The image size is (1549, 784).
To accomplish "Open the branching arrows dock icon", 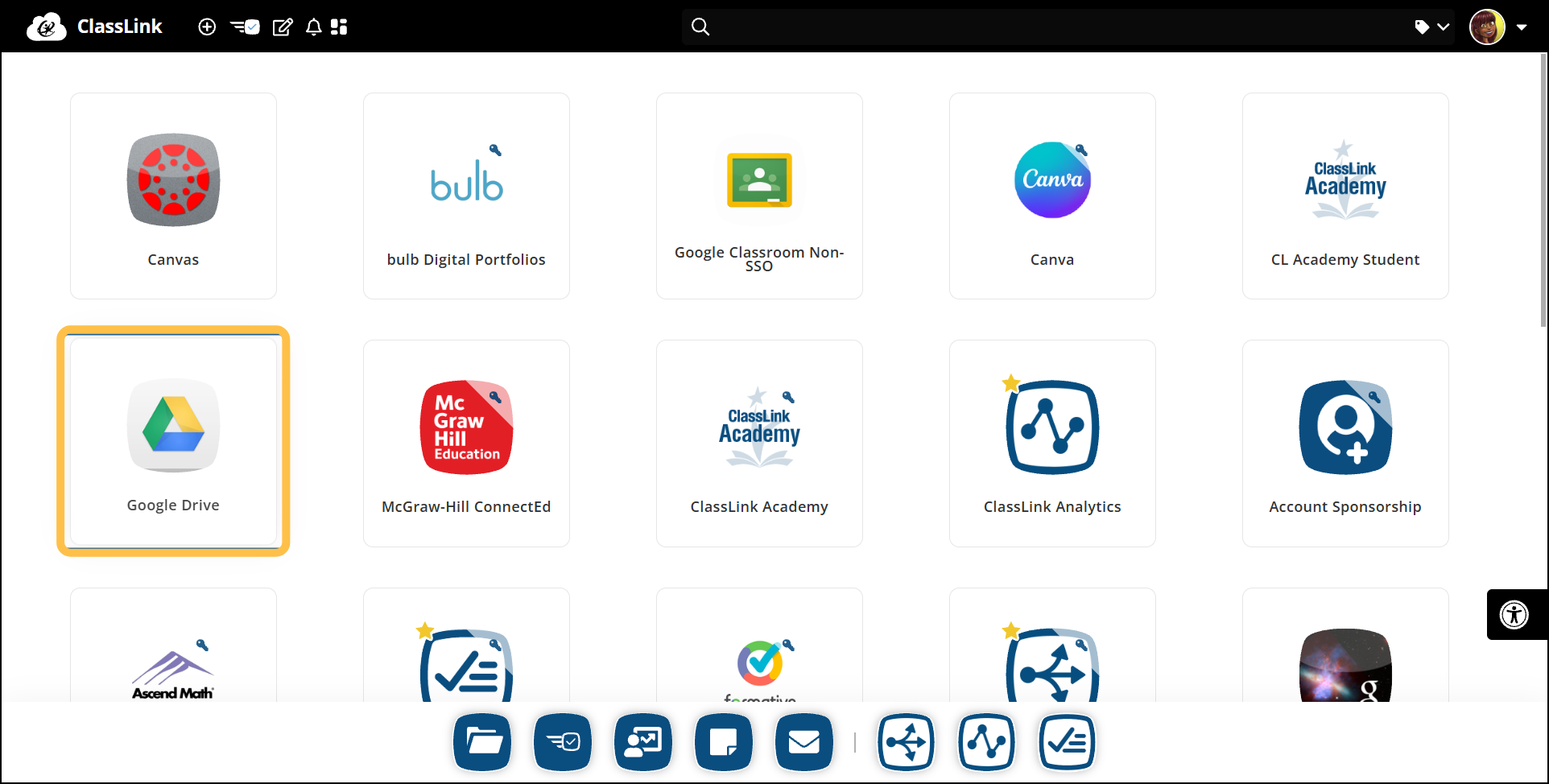I will [906, 741].
